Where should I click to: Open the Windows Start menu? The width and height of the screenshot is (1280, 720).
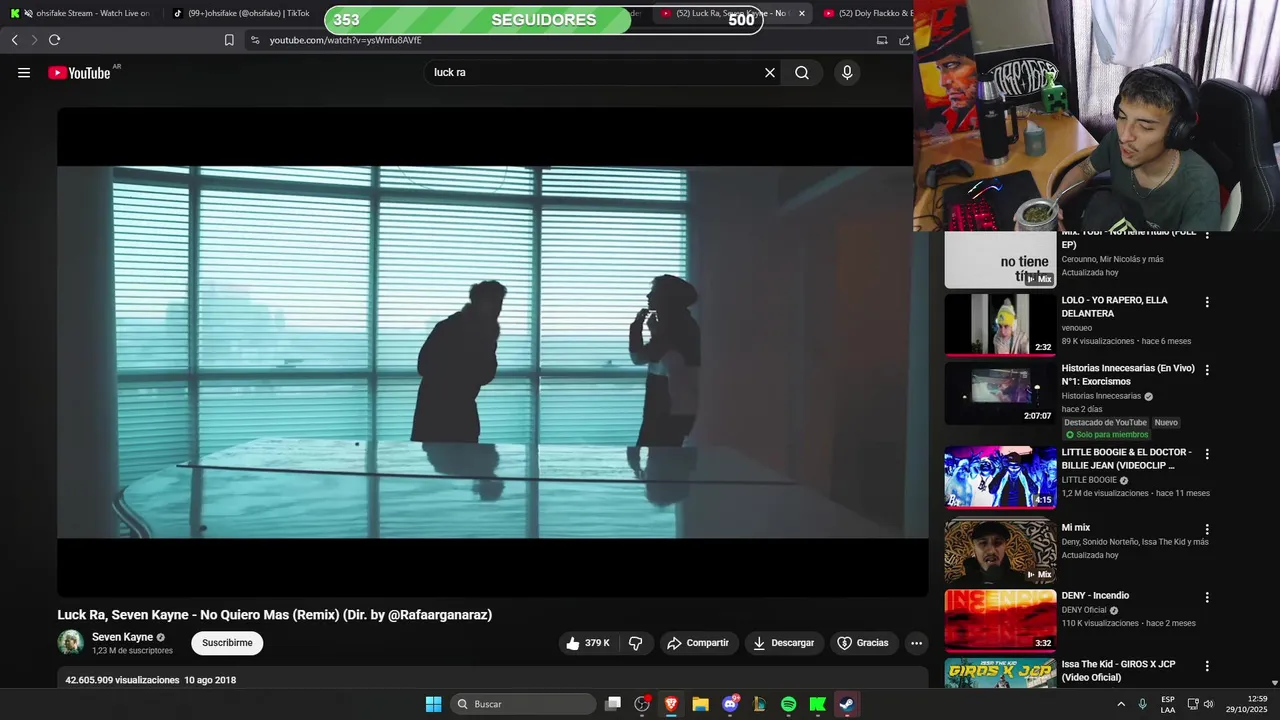point(433,704)
